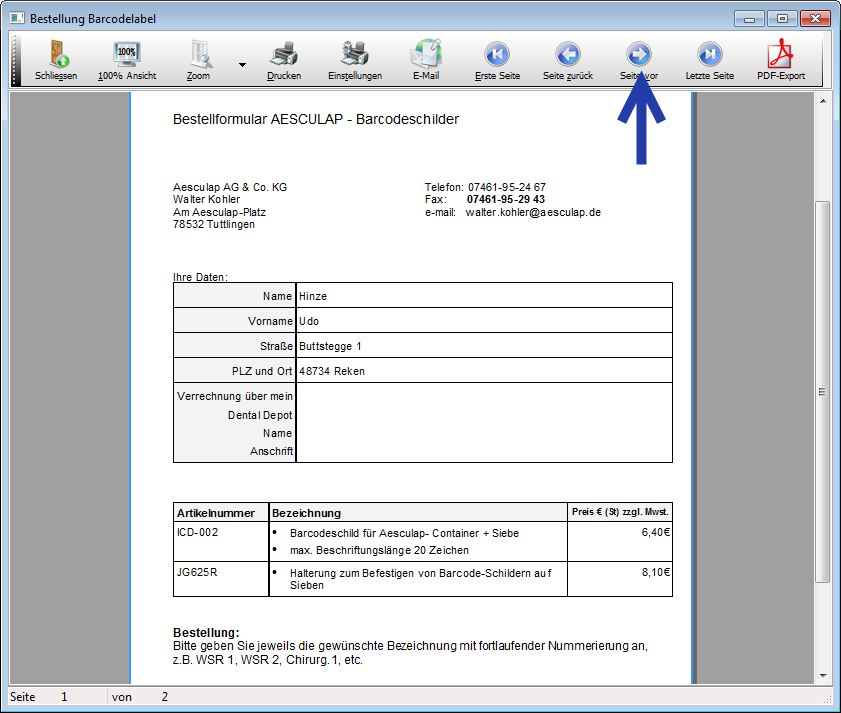Click the address line Am Aesculap-Platz
Screen dimensions: 841x713
click(x=219, y=212)
